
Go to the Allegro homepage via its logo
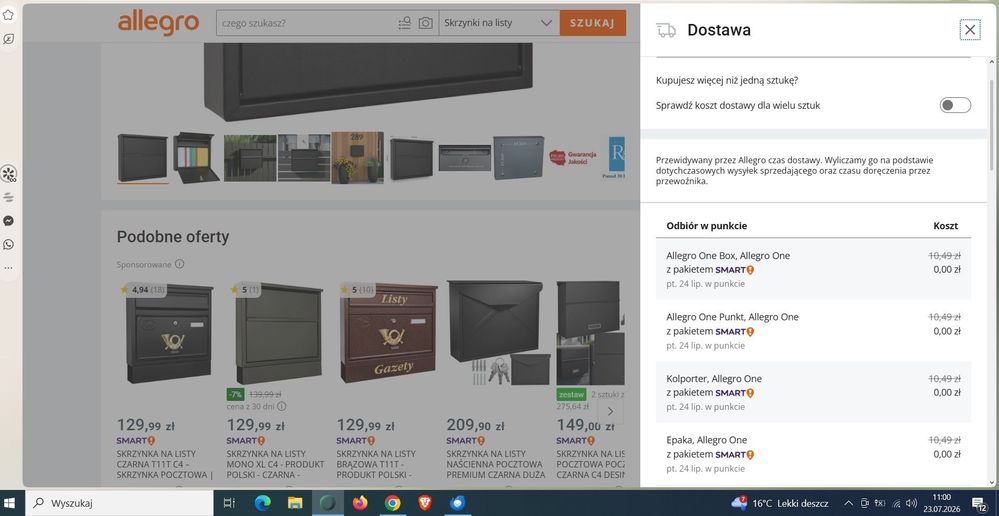click(x=158, y=23)
